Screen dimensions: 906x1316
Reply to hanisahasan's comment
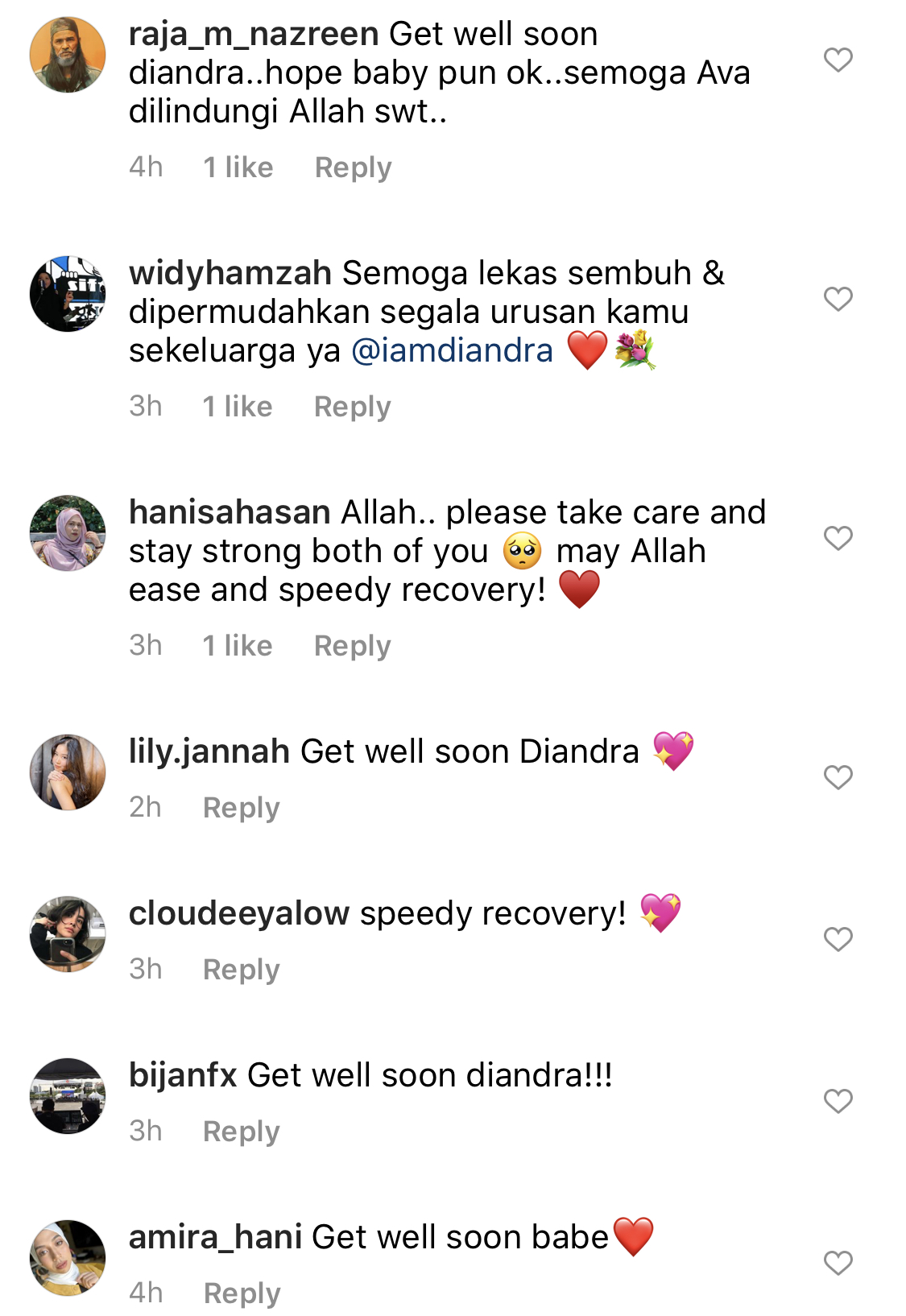tap(352, 646)
